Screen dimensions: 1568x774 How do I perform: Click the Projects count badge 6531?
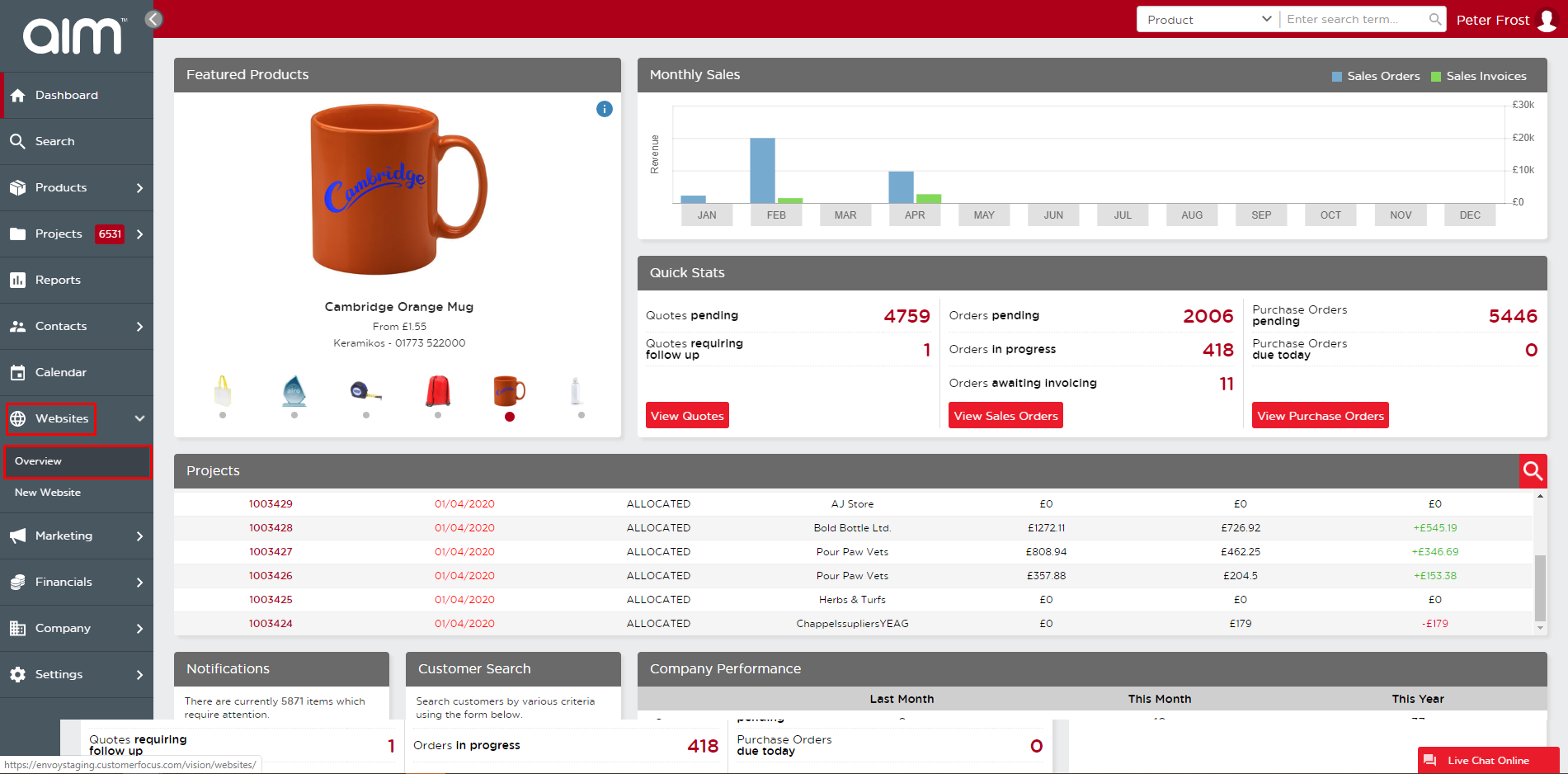coord(110,234)
